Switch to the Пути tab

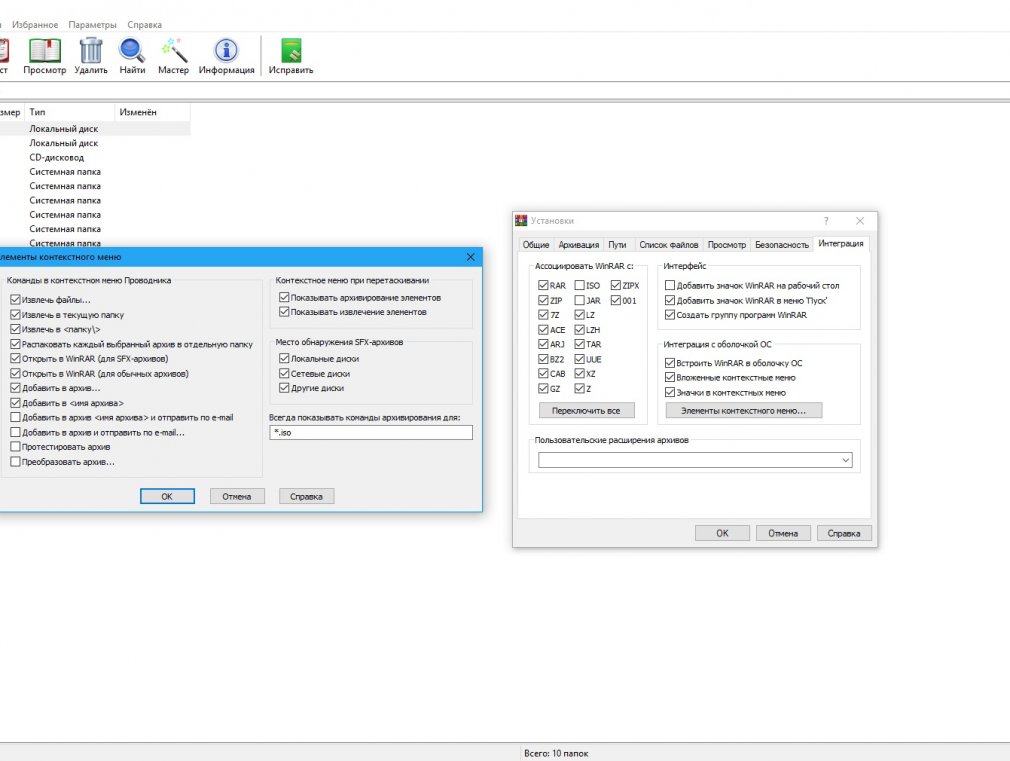[617, 245]
